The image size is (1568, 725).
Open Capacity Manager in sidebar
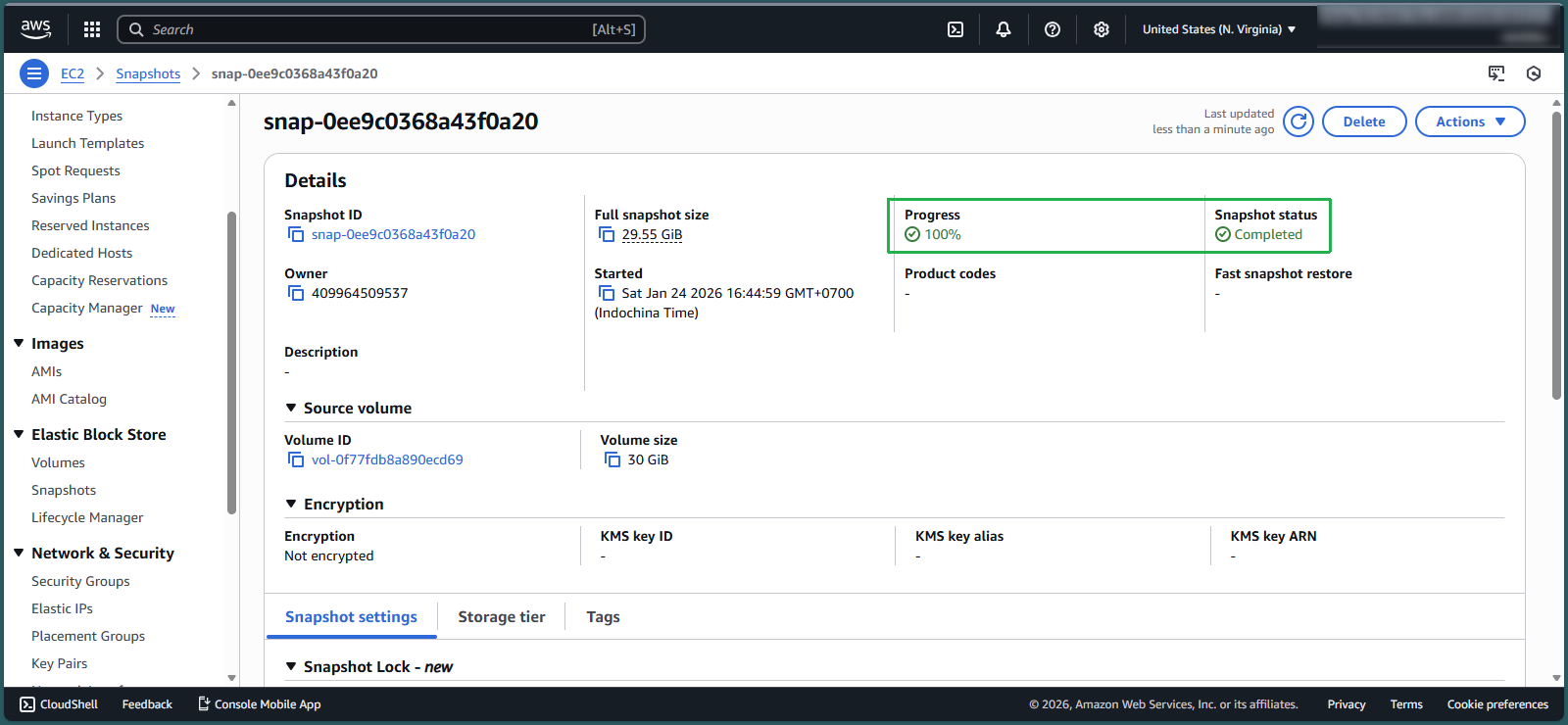coord(86,308)
